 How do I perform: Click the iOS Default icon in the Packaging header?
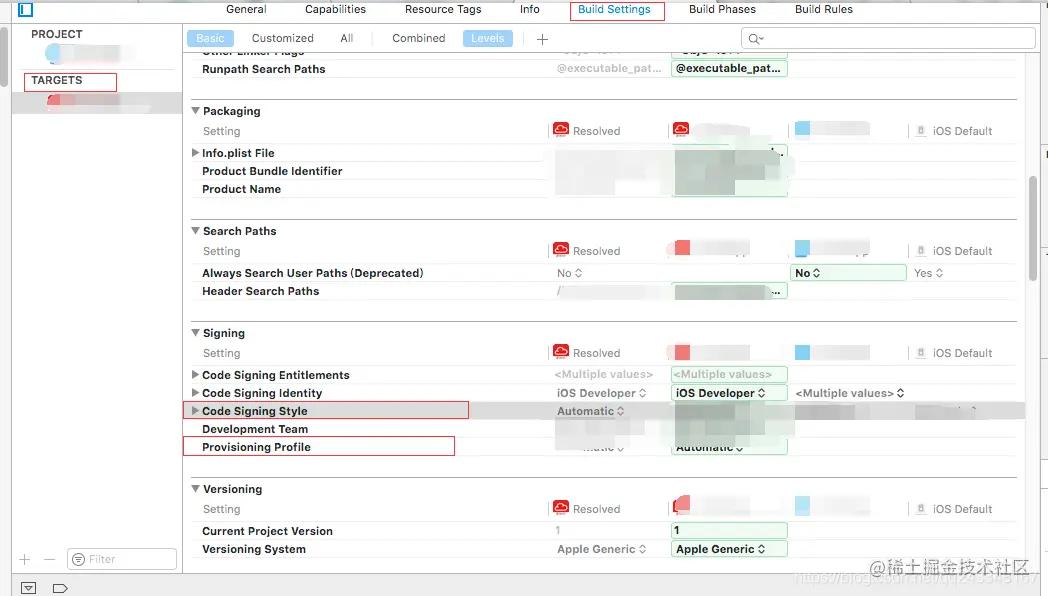(x=920, y=131)
